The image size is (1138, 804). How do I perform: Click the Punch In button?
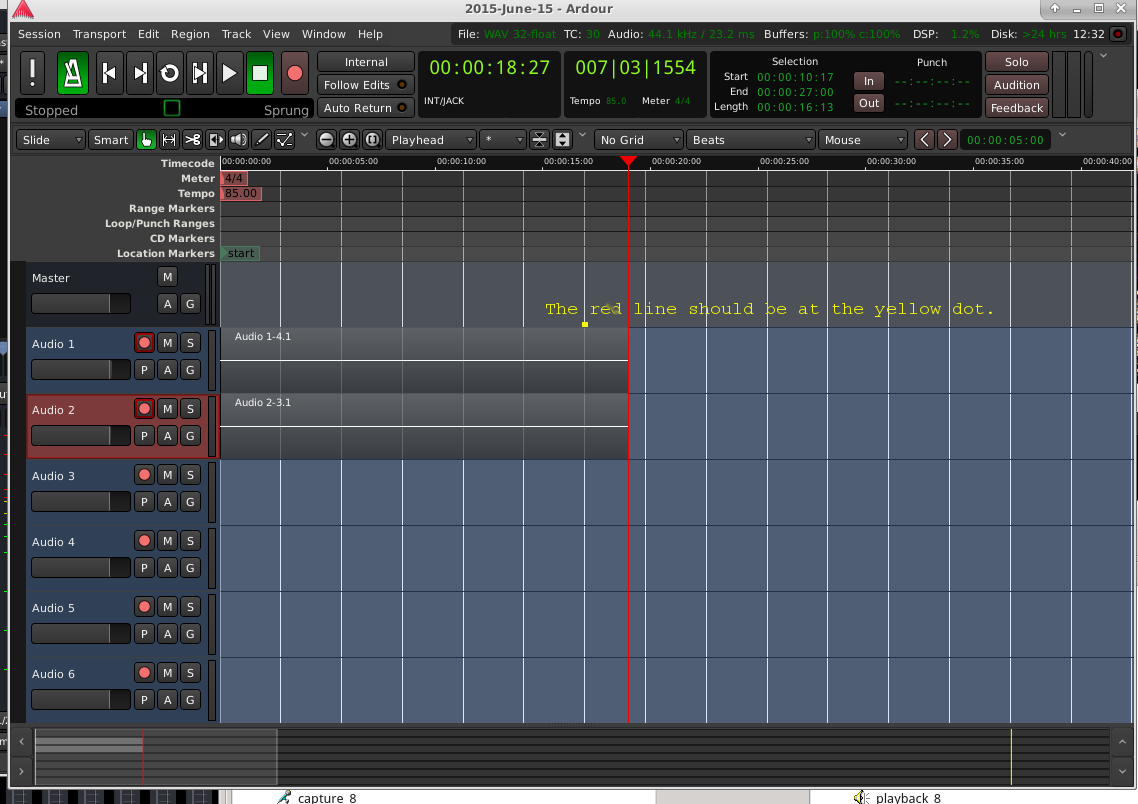[x=868, y=81]
